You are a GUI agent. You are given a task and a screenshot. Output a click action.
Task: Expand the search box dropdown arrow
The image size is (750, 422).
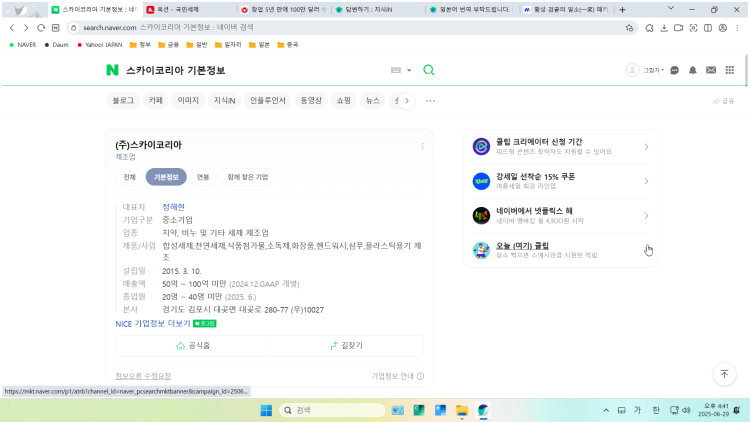409,70
